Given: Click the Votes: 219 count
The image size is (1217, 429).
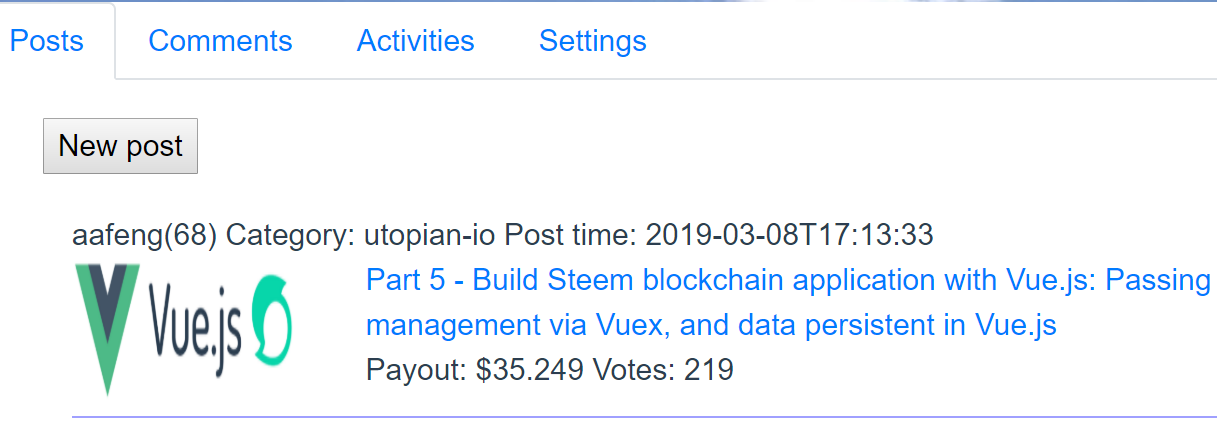Looking at the screenshot, I should pyautogui.click(x=663, y=370).
